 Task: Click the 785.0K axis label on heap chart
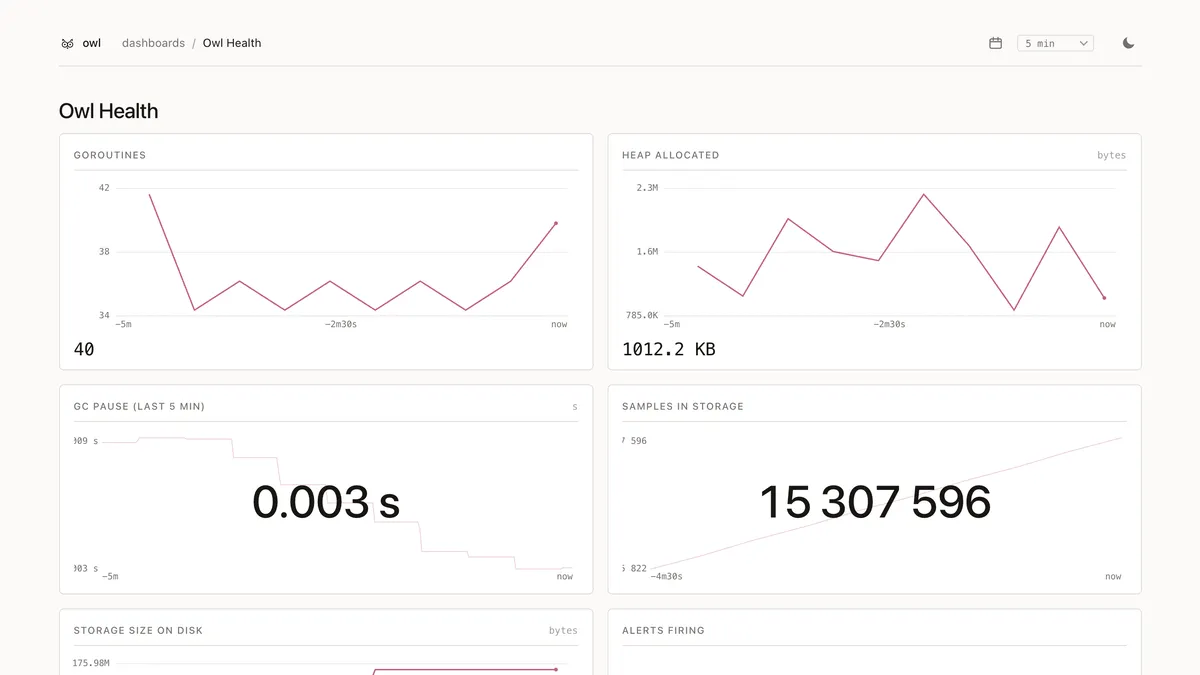pyautogui.click(x=642, y=315)
